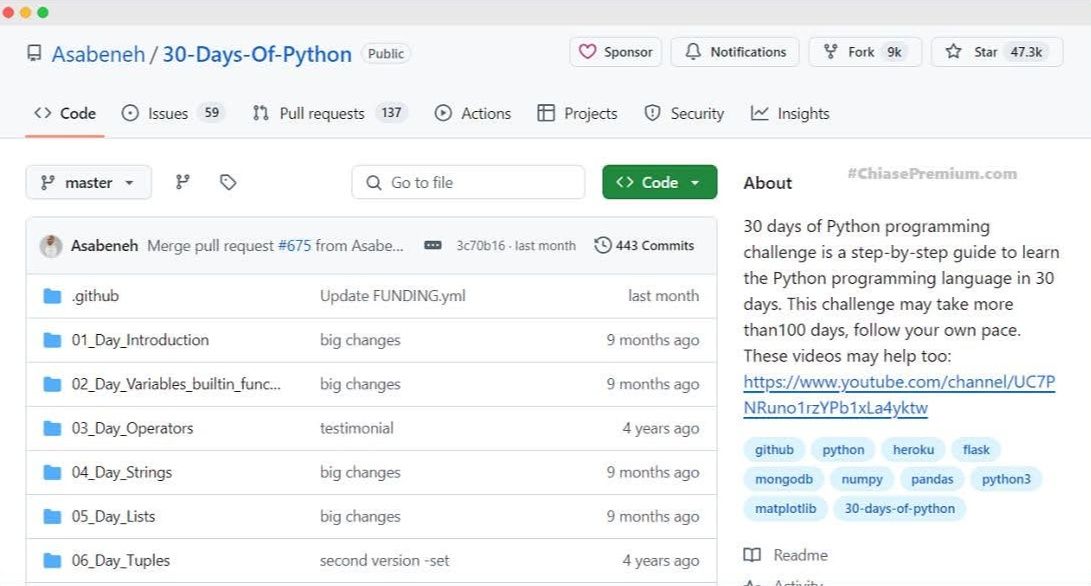Click the folder icon for 02_Day_Variables_builtin_func

pos(52,384)
